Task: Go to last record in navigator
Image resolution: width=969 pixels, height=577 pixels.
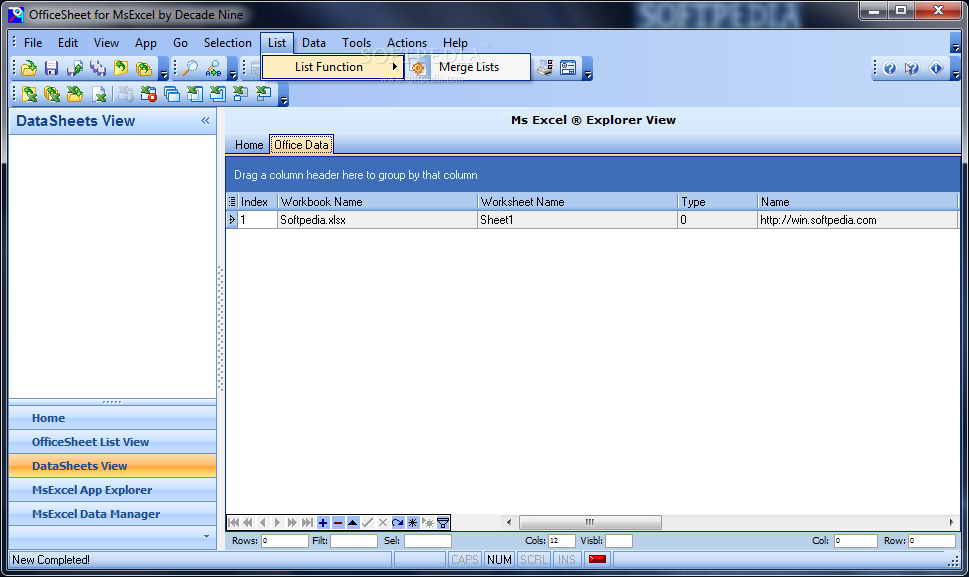Action: point(307,523)
